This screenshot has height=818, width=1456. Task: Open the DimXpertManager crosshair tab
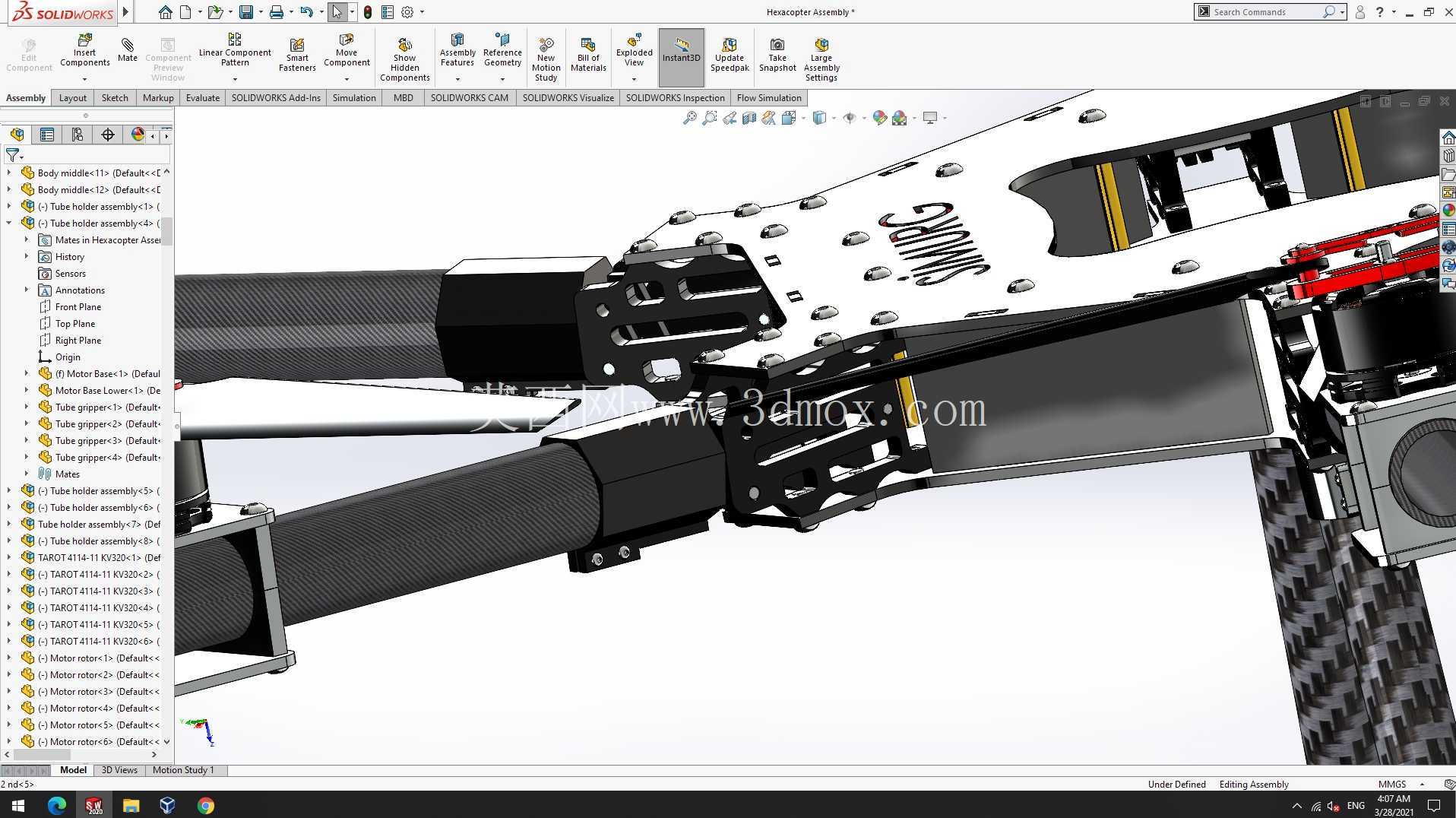108,135
